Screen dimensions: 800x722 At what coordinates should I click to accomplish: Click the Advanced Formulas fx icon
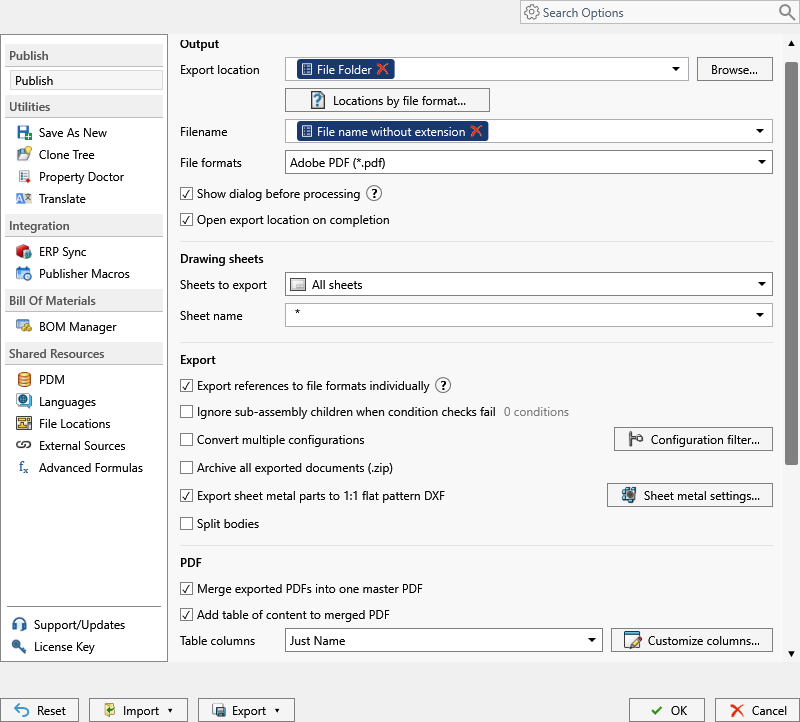pos(24,467)
